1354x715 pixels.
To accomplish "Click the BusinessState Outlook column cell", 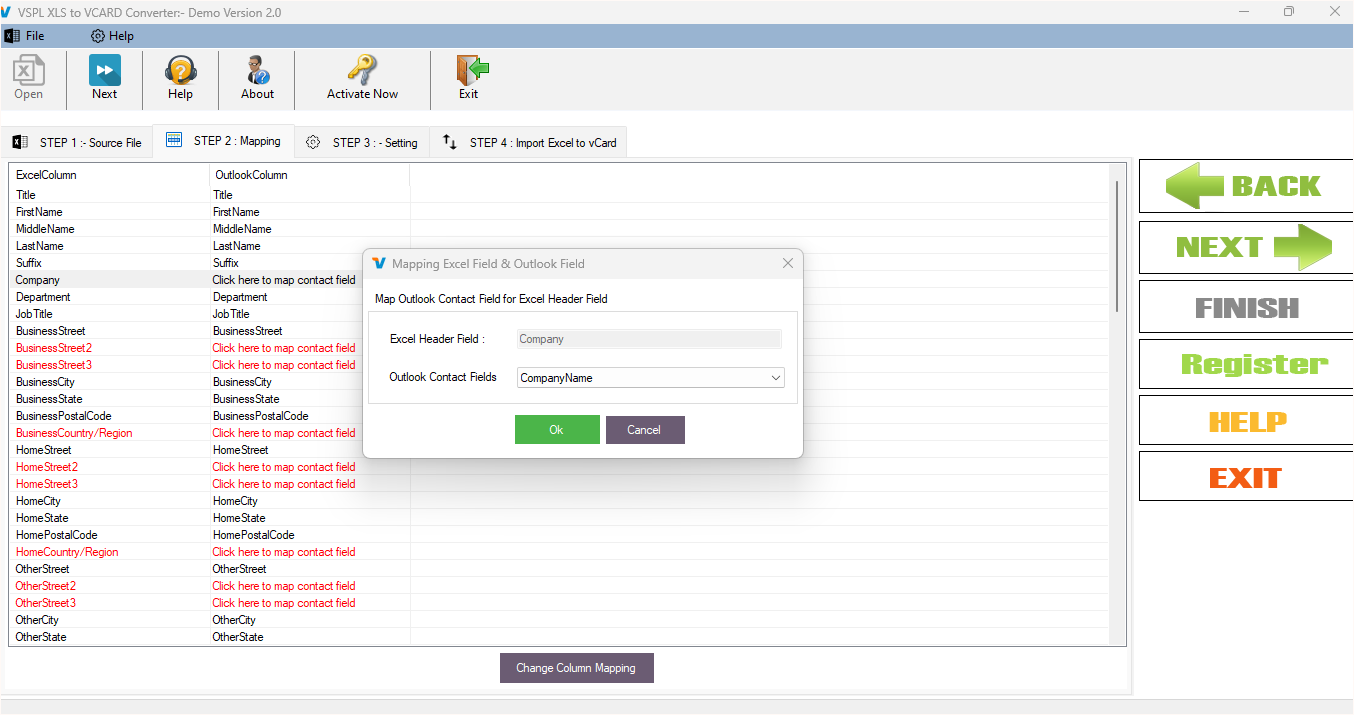I will [246, 399].
